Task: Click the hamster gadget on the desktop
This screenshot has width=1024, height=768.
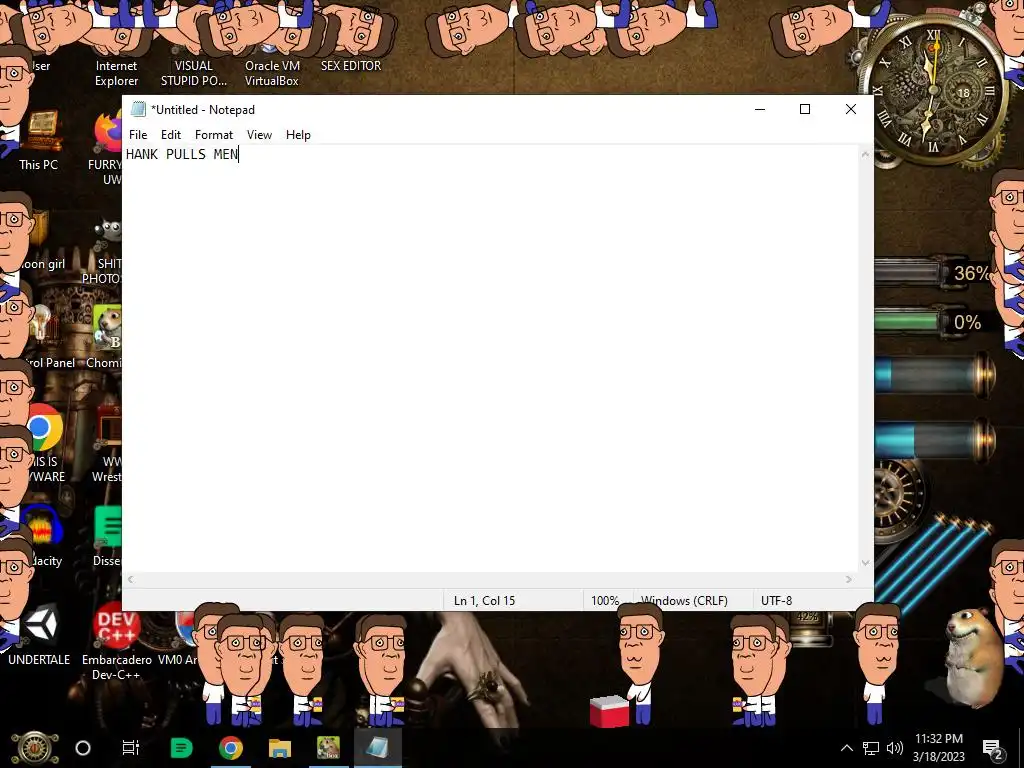Action: [973, 656]
